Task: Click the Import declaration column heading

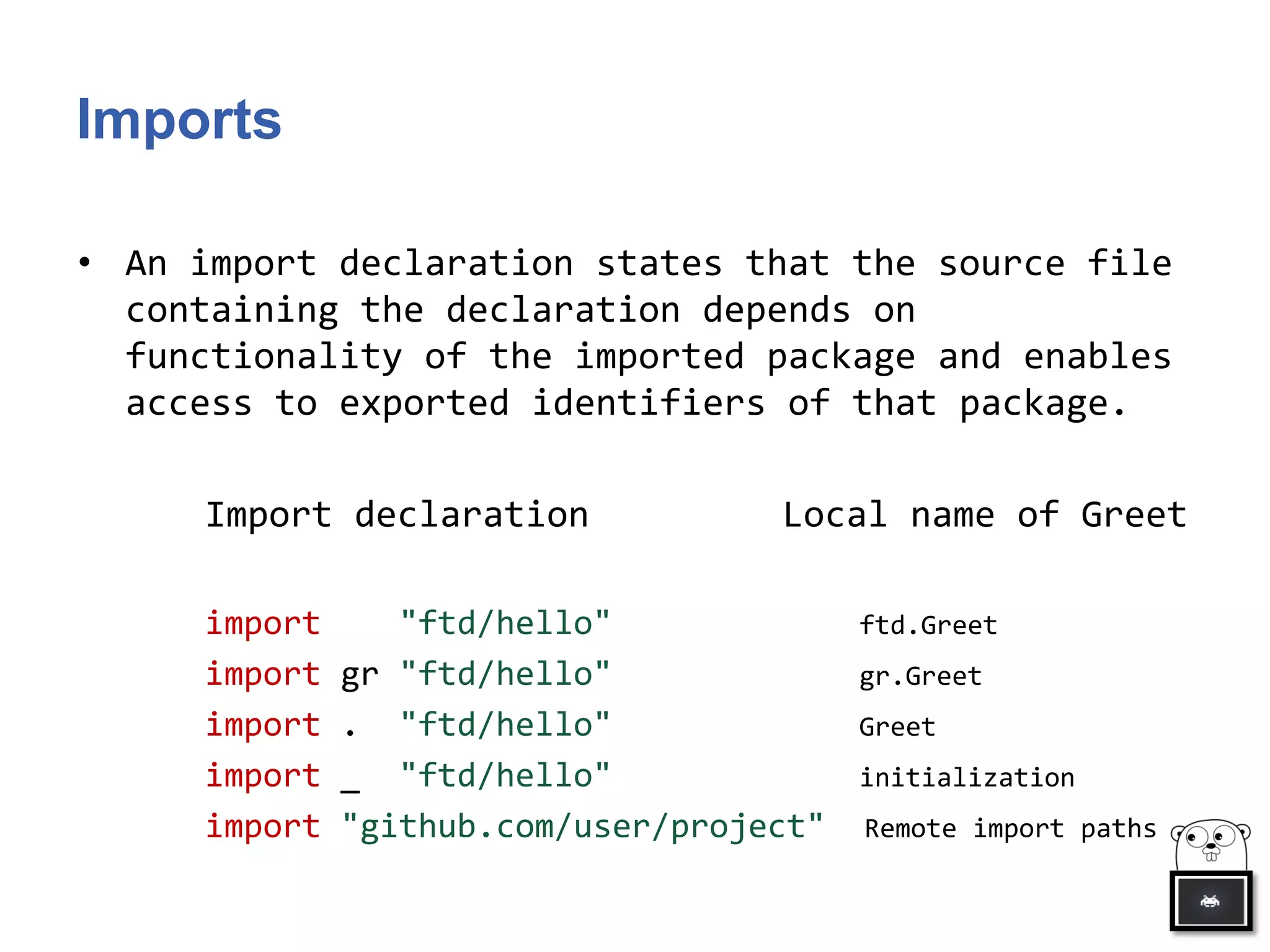Action: coord(397,515)
